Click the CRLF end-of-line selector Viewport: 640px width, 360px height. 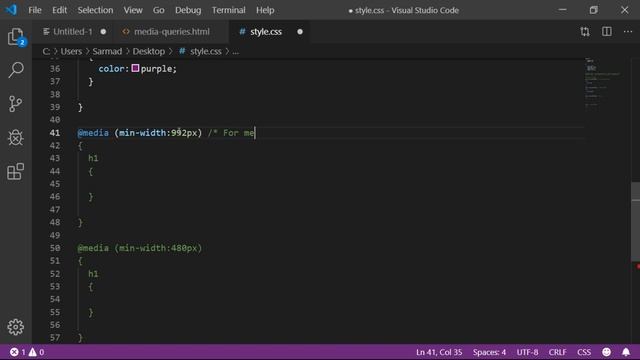click(557, 352)
